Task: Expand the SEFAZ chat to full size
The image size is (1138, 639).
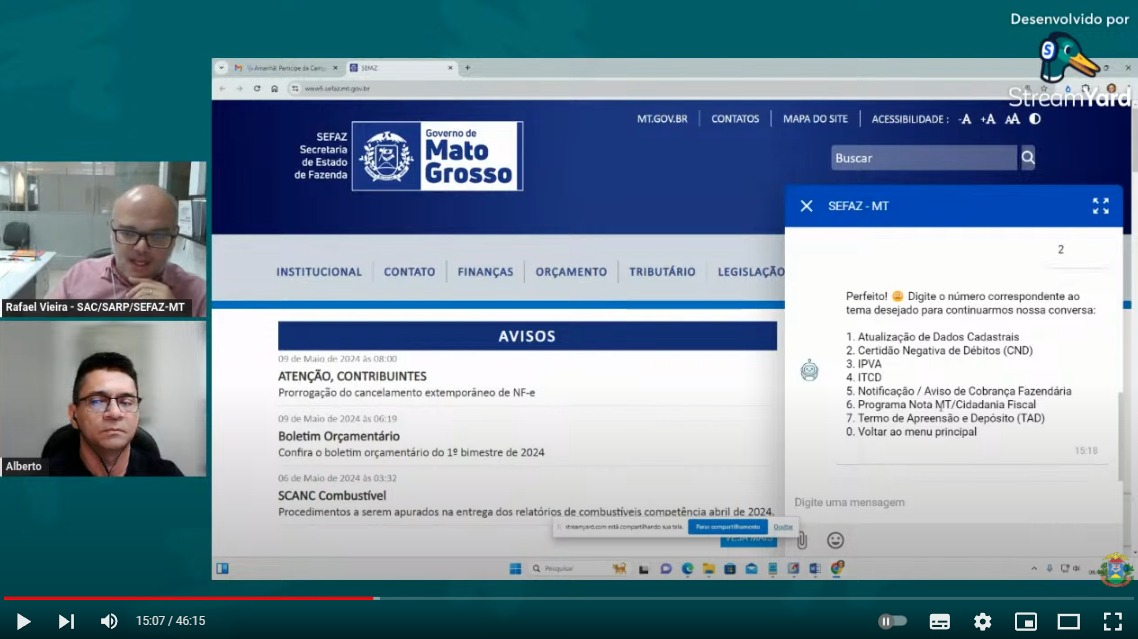Action: coord(1100,206)
